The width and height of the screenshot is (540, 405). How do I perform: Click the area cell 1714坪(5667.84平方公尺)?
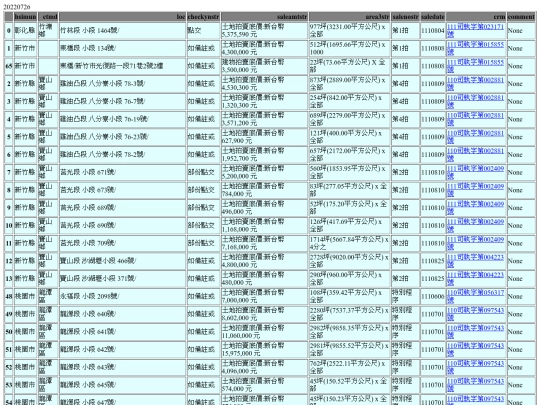click(x=350, y=243)
